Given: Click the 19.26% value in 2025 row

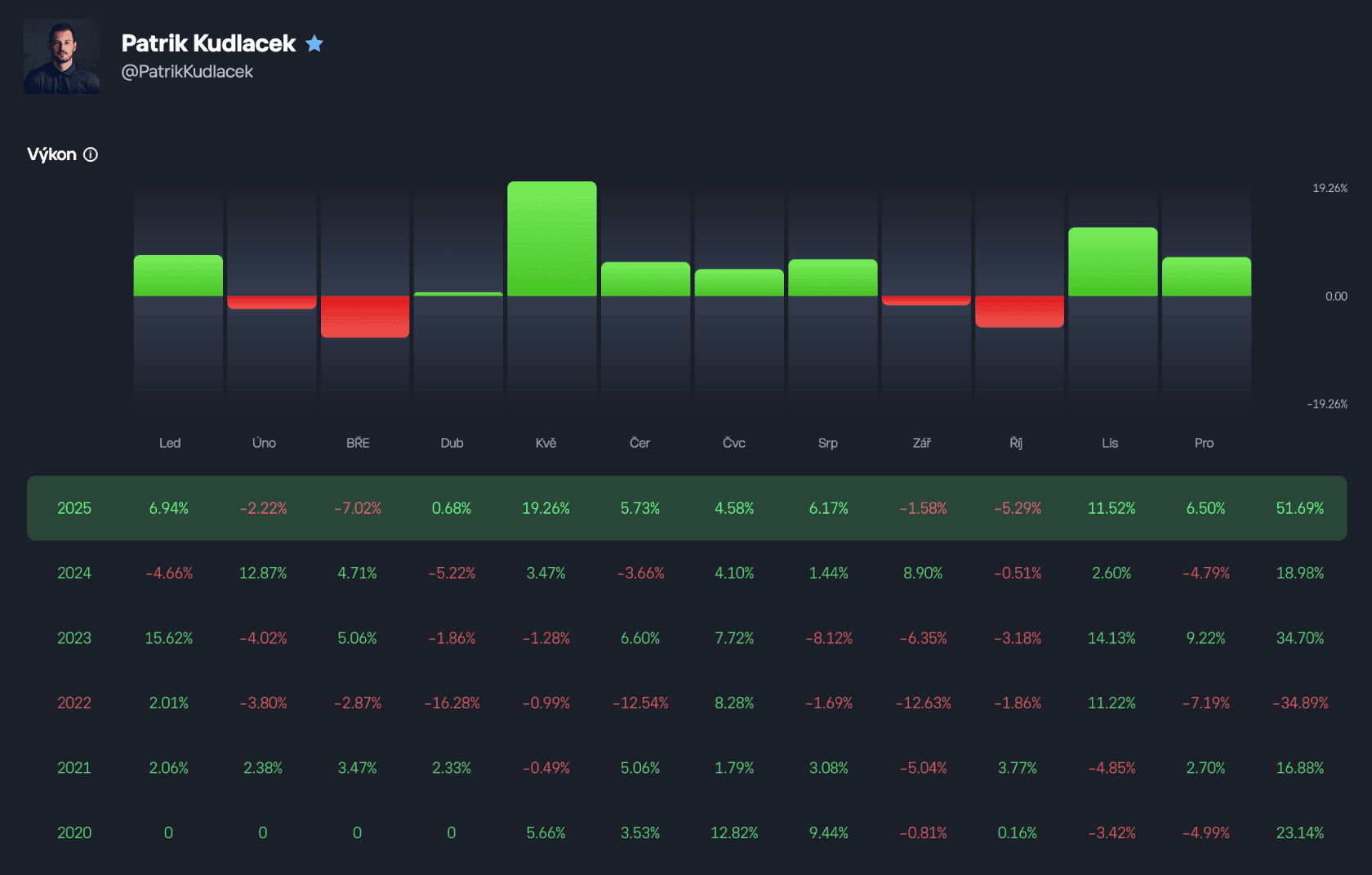Looking at the screenshot, I should [546, 508].
